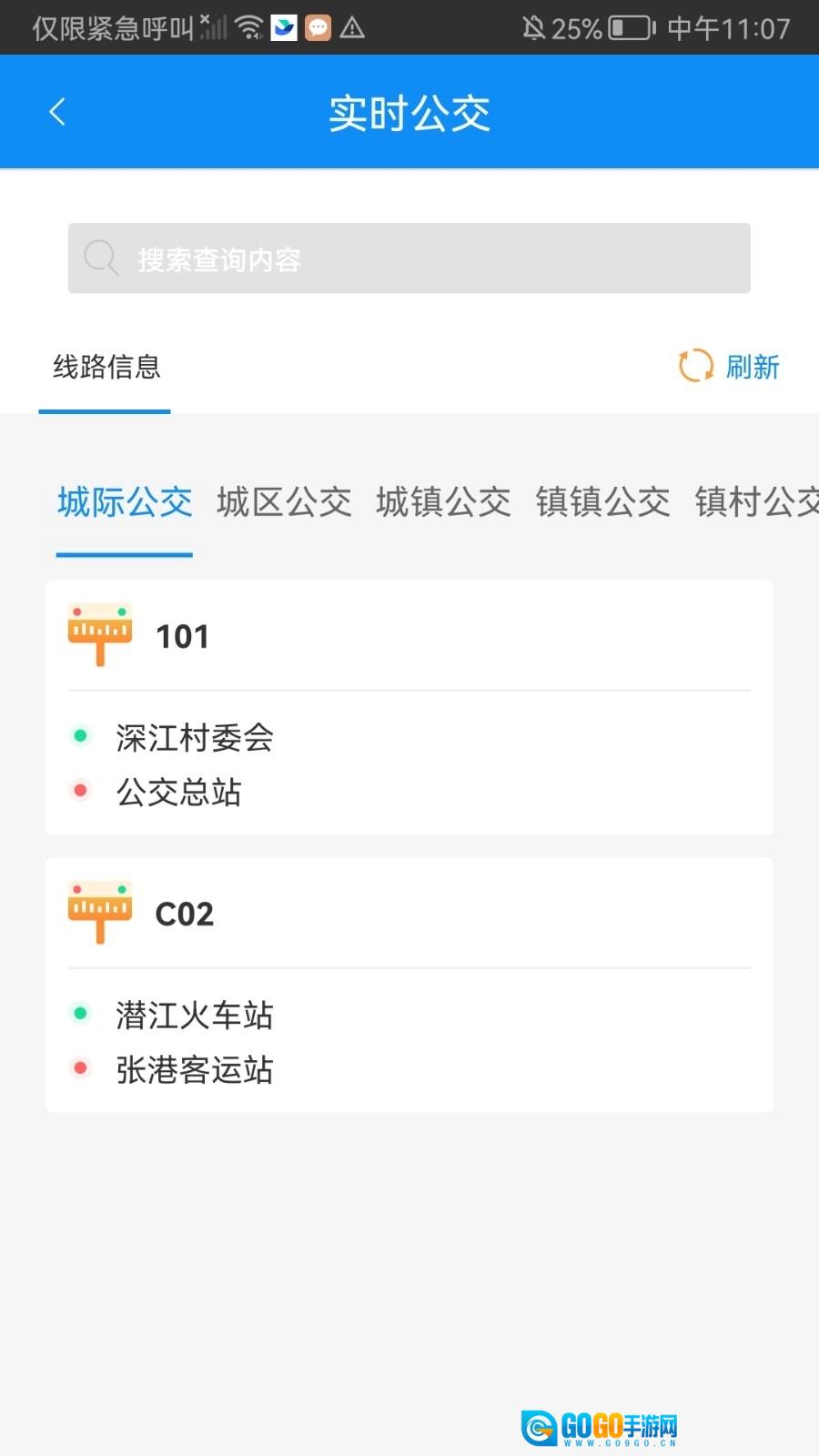Select the 城际公交 tab
Image resolution: width=819 pixels, height=1456 pixels.
125,501
